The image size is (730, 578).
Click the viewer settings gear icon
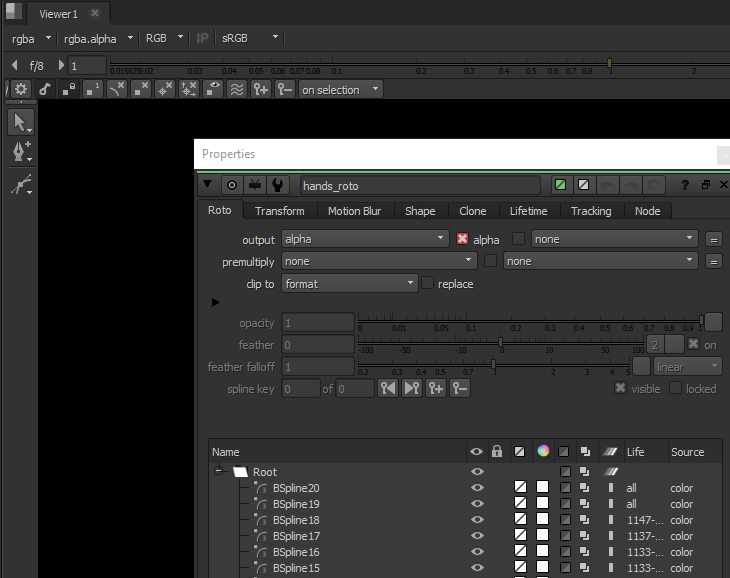[x=20, y=89]
